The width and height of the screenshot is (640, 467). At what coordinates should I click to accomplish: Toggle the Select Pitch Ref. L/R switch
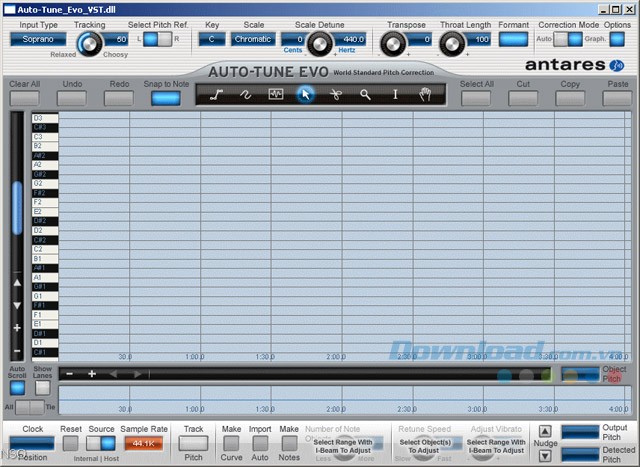158,39
